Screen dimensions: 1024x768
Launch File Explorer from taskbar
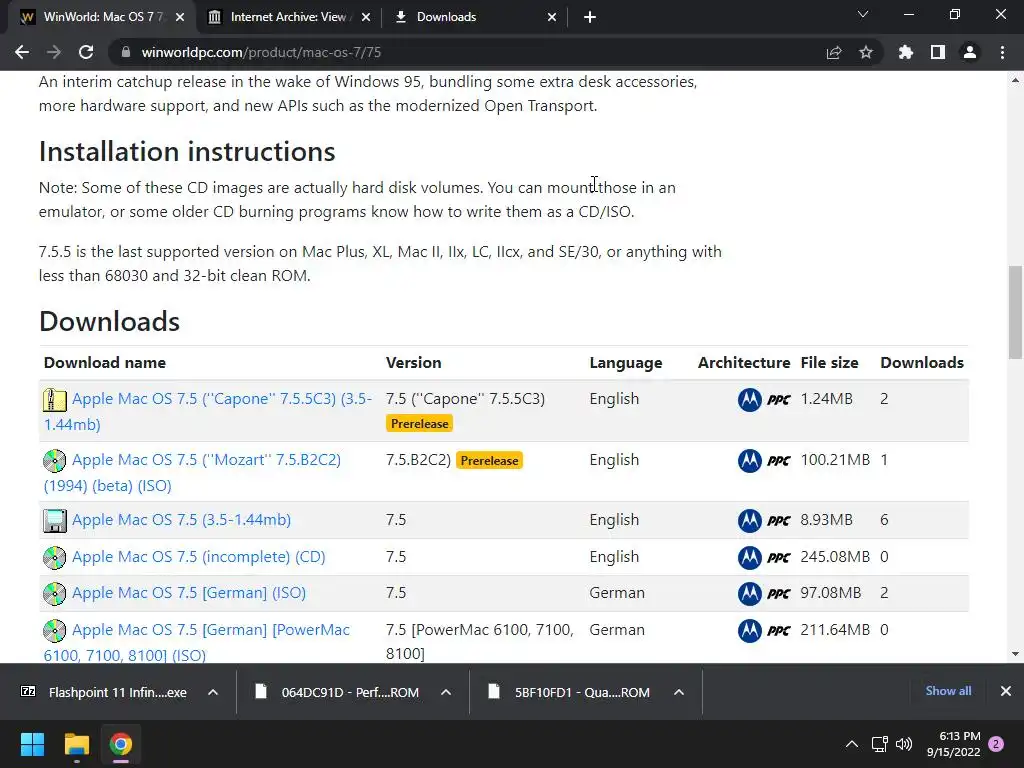pyautogui.click(x=77, y=744)
